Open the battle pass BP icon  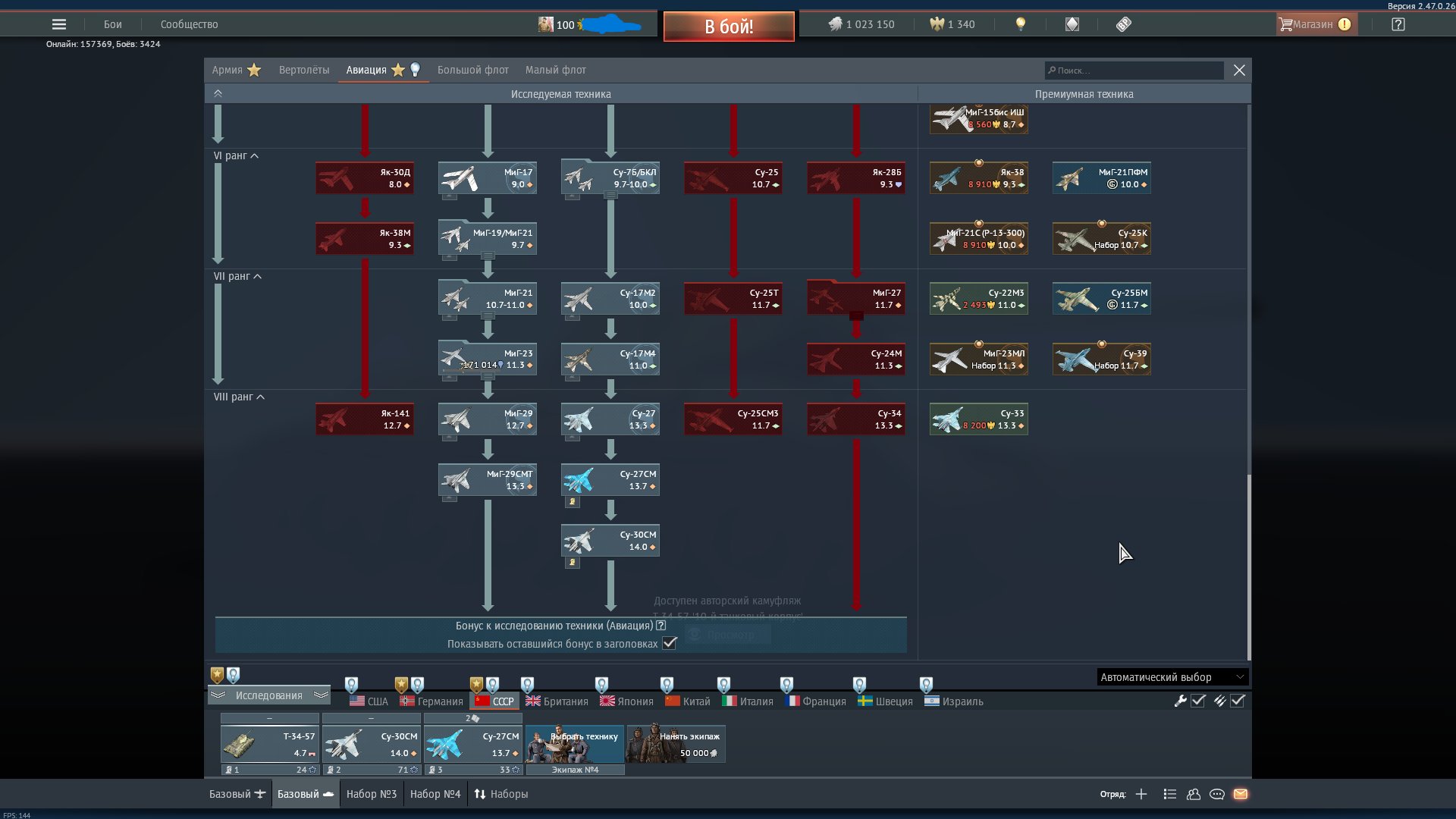click(x=1124, y=24)
